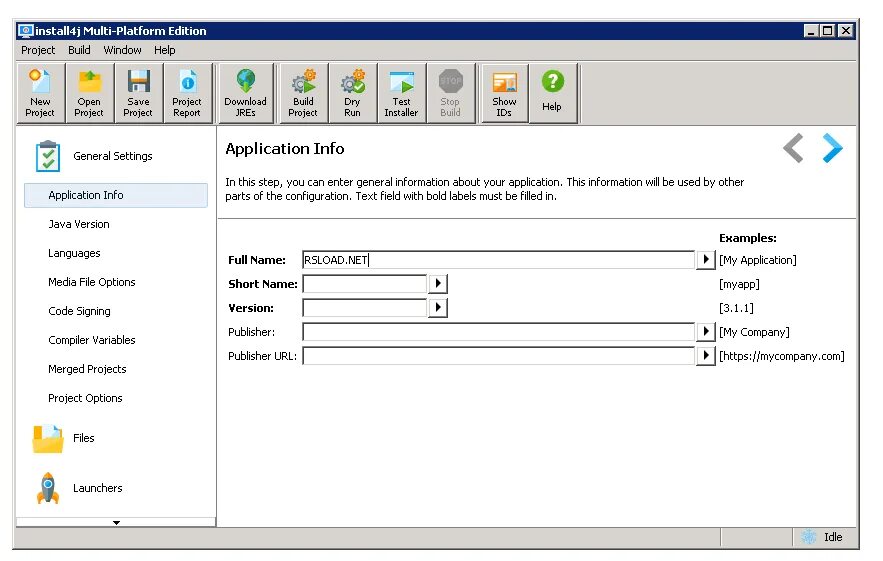Click the New Project toolbar icon

pyautogui.click(x=40, y=94)
